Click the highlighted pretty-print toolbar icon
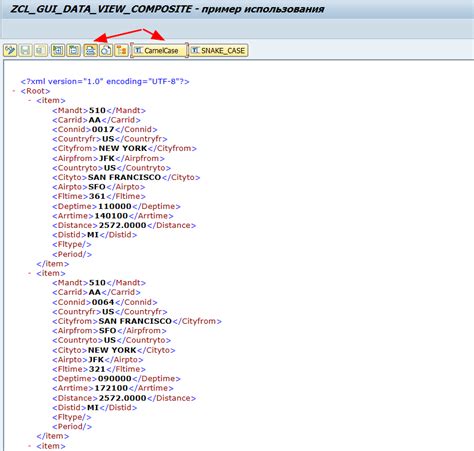474x451 pixels. pos(90,51)
